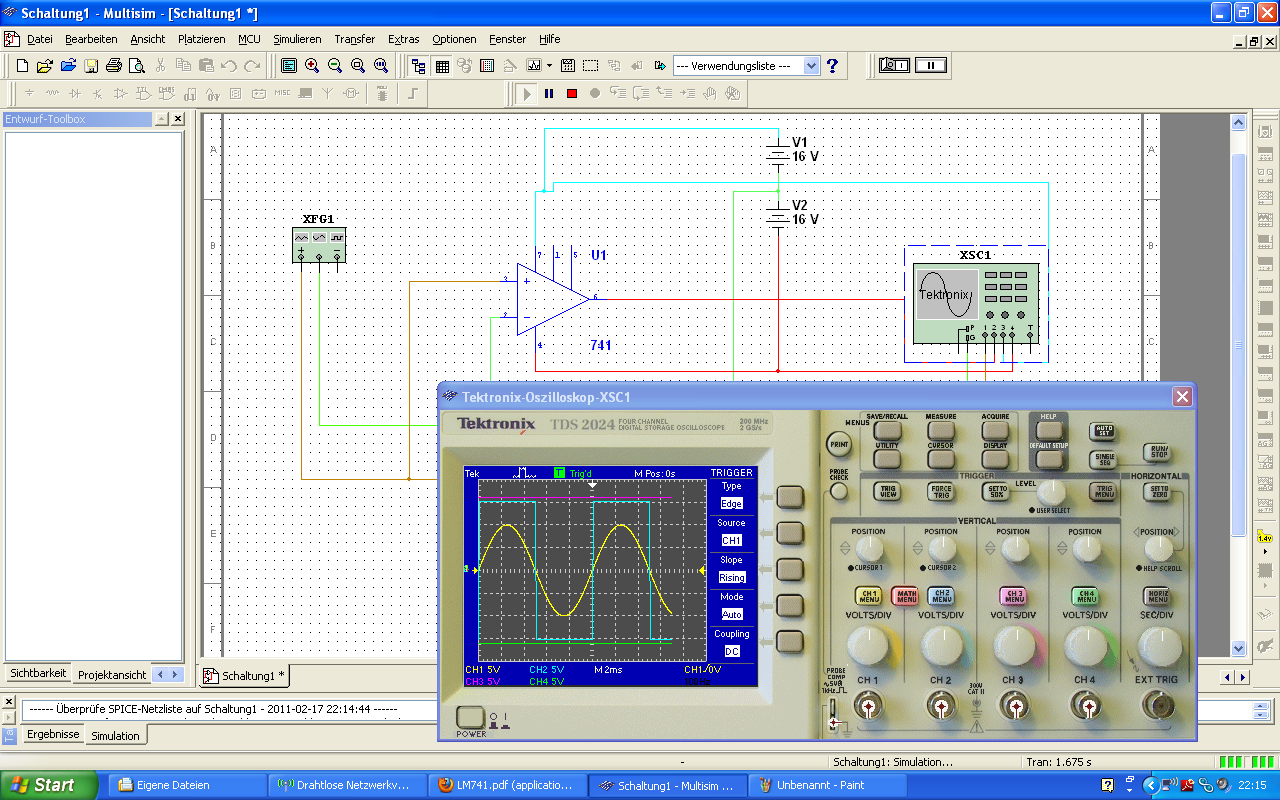
Task: Switch to the Ergebnisse tab
Action: [53, 734]
